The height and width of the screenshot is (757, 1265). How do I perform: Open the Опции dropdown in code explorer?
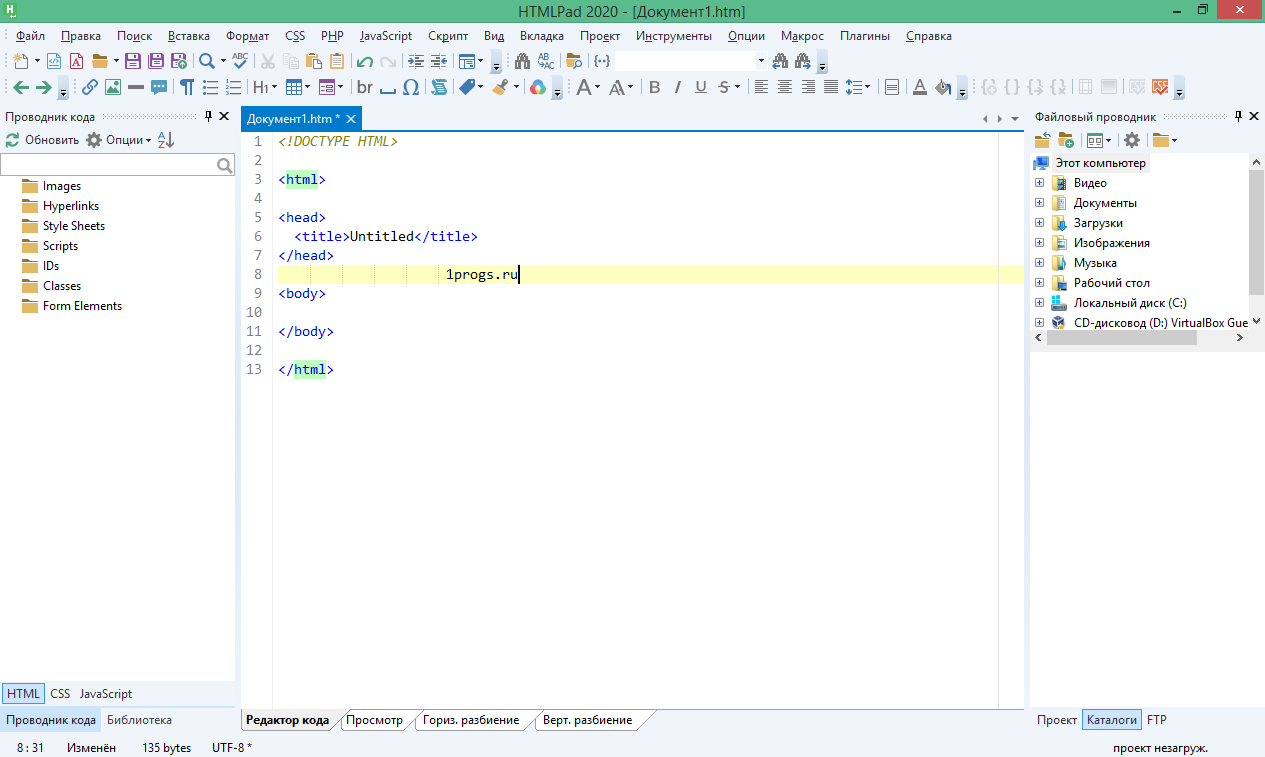pos(119,140)
